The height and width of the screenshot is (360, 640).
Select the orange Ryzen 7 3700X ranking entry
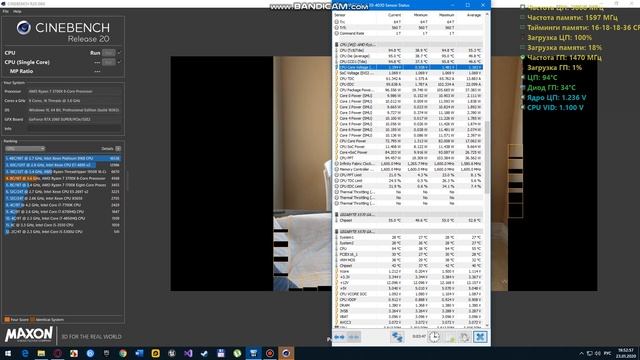click(62, 178)
